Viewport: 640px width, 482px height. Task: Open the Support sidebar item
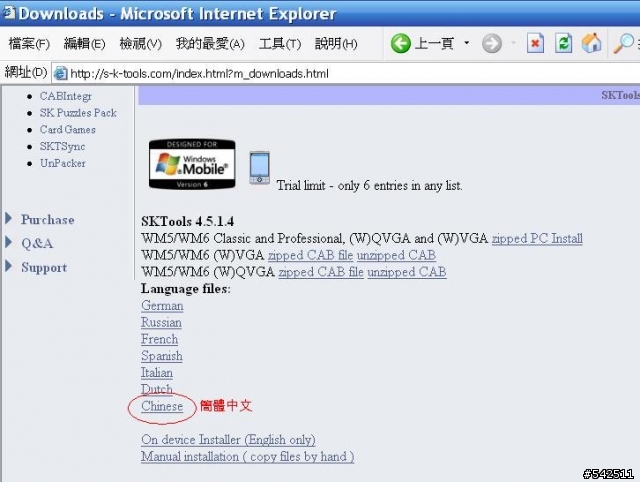pos(44,267)
